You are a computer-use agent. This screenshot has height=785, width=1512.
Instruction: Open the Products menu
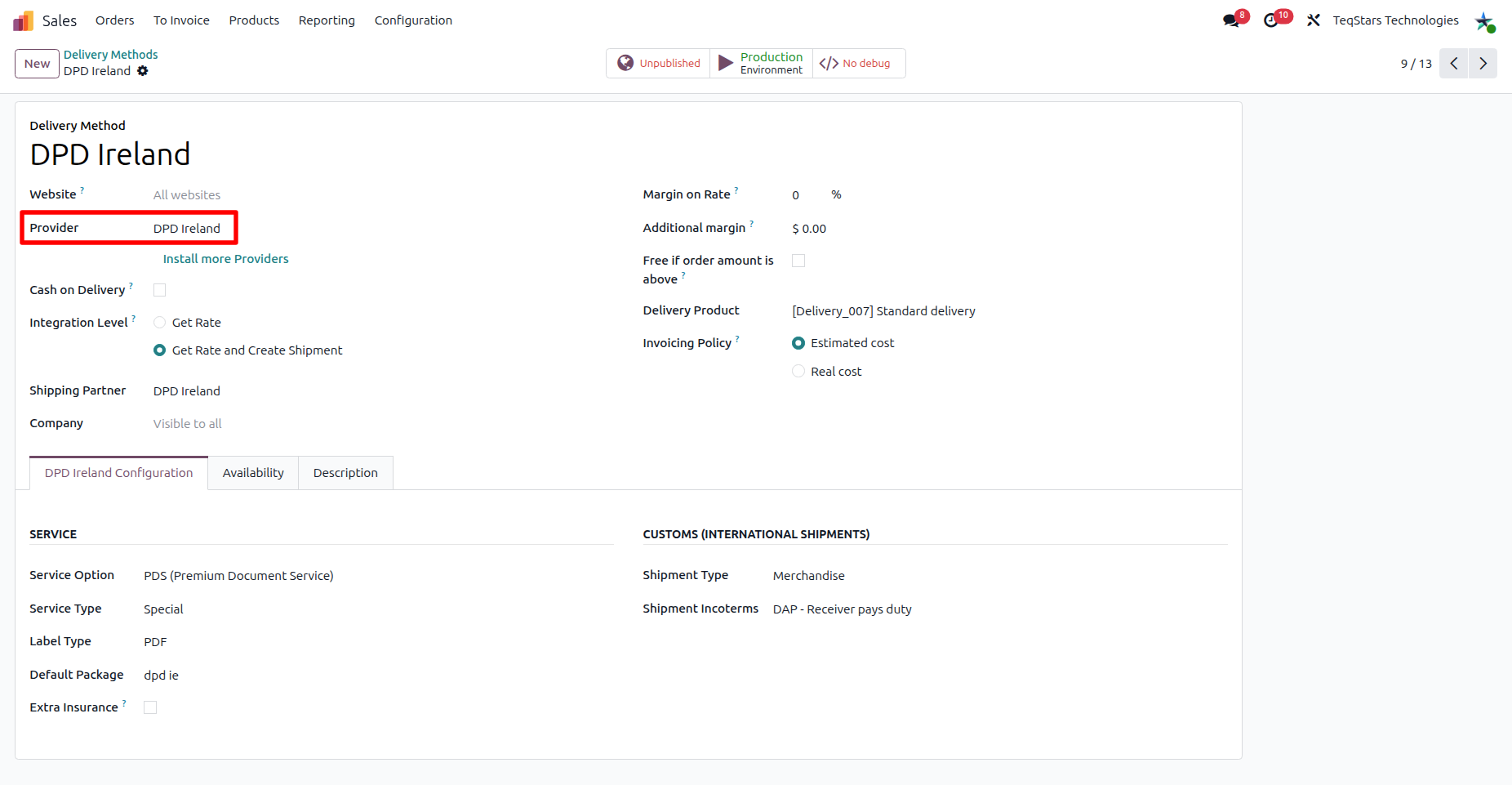[x=254, y=20]
